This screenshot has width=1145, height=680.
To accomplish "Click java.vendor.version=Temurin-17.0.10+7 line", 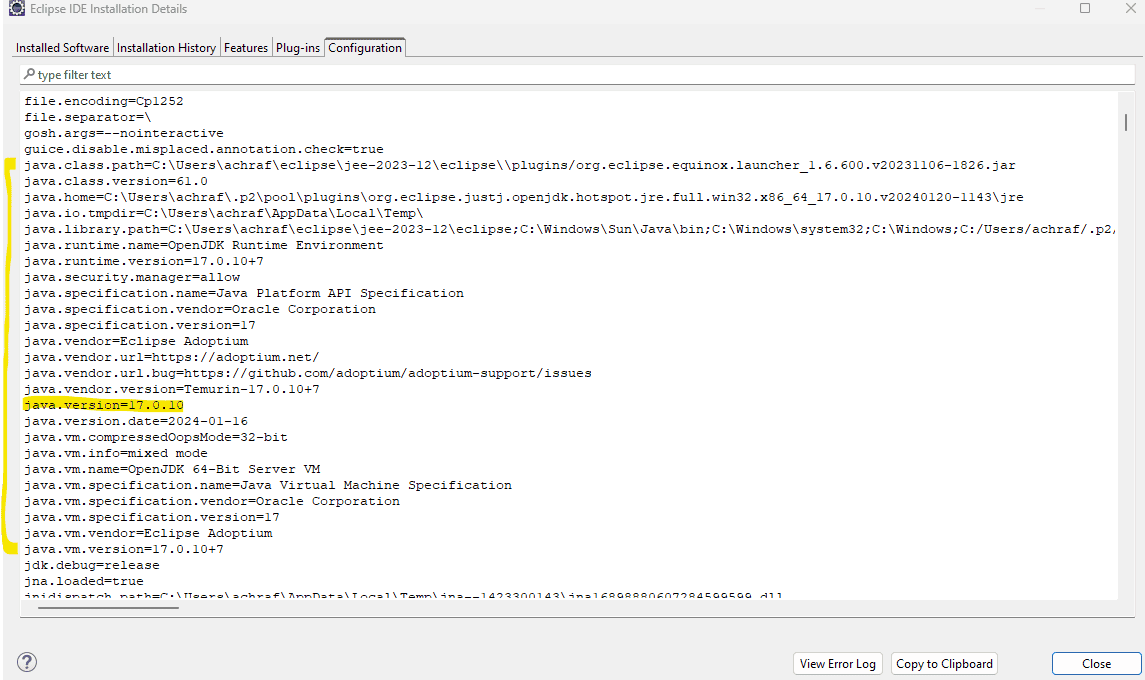I will (172, 390).
